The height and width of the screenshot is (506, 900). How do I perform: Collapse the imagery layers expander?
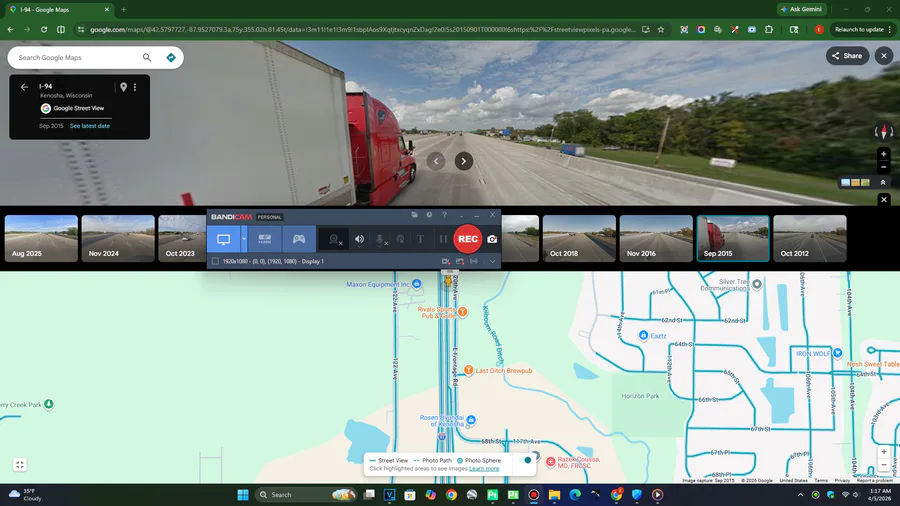883,182
